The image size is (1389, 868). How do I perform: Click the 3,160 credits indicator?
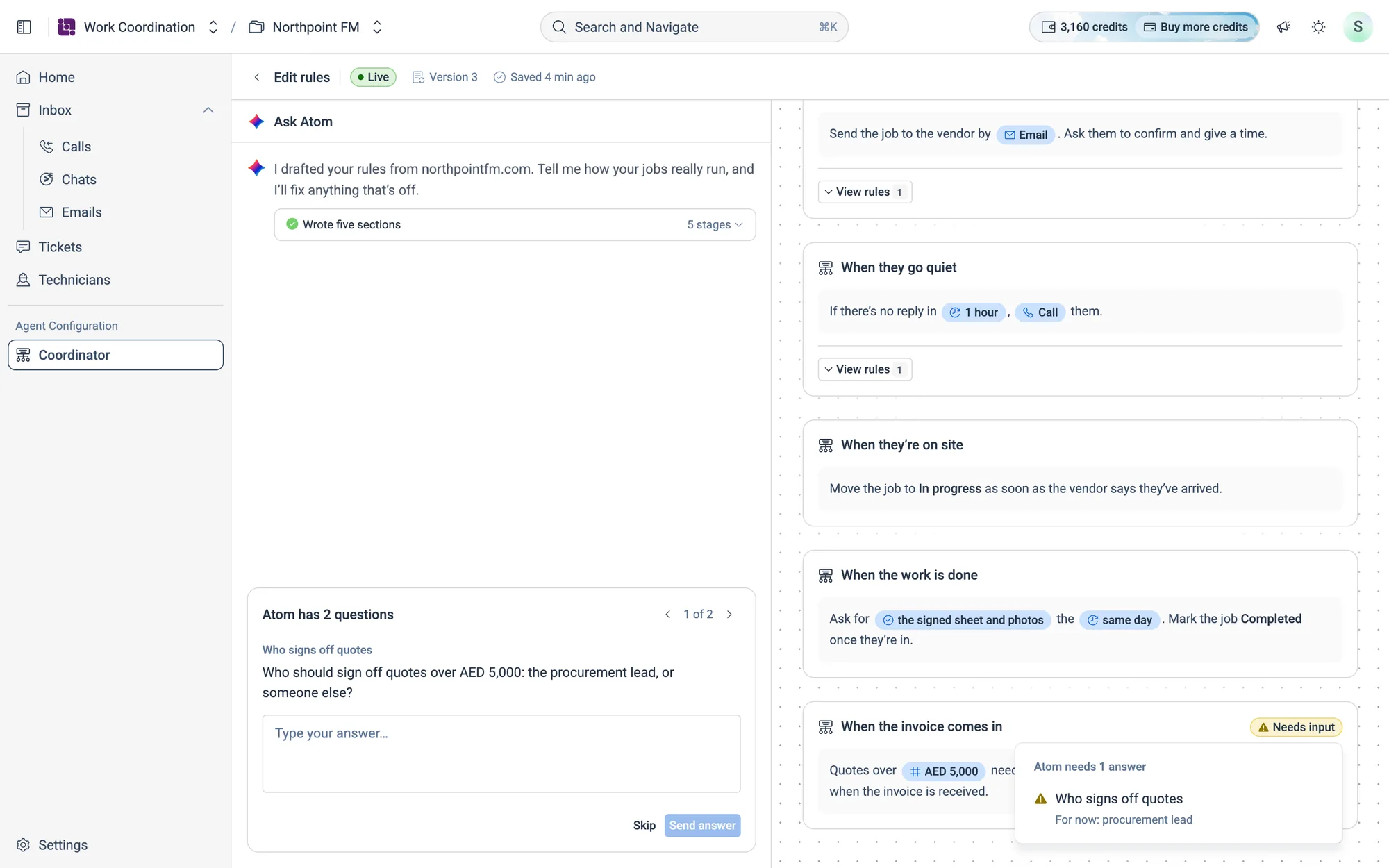point(1084,27)
